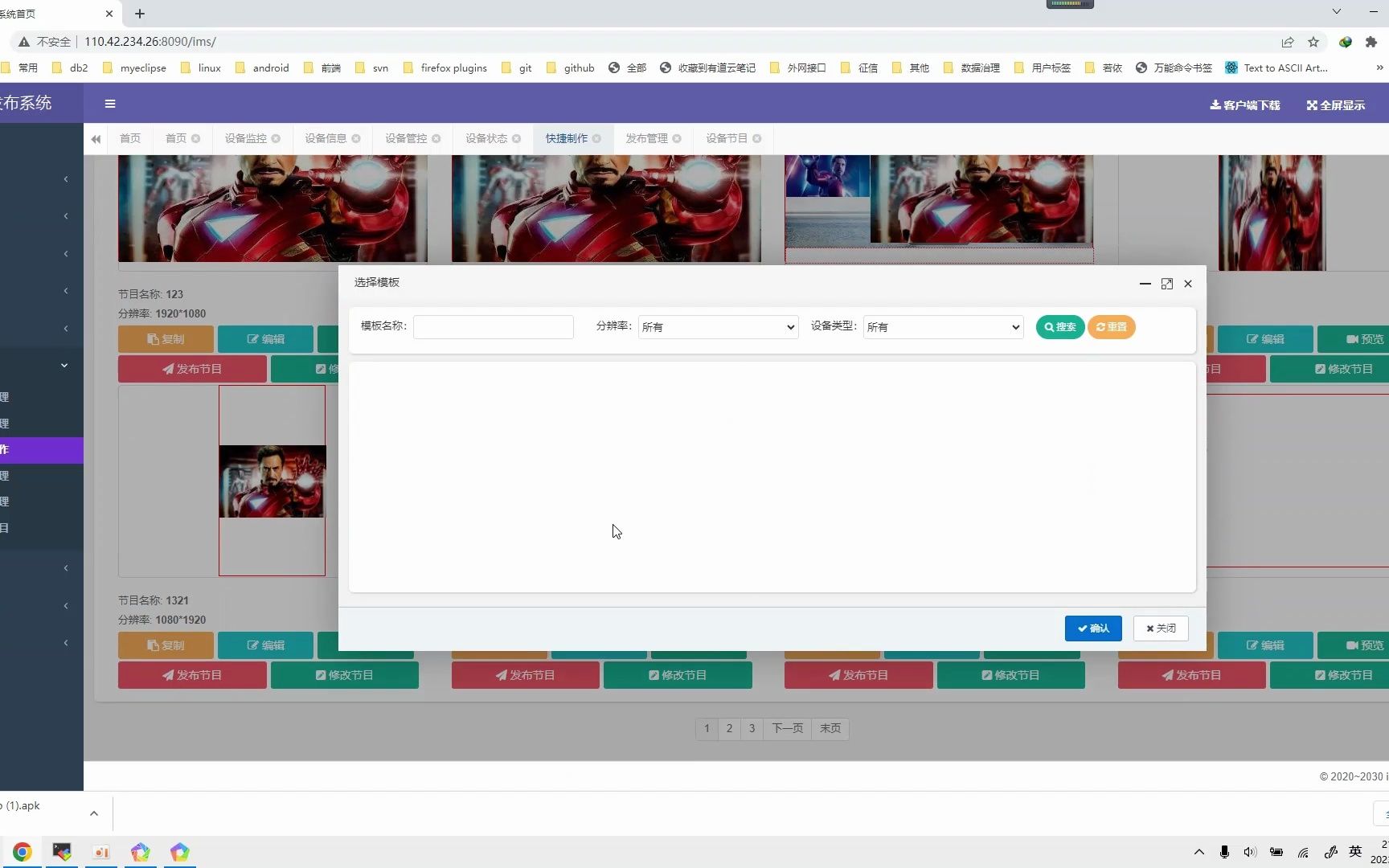Open the 分辨率 dropdown in dialog

(718, 326)
